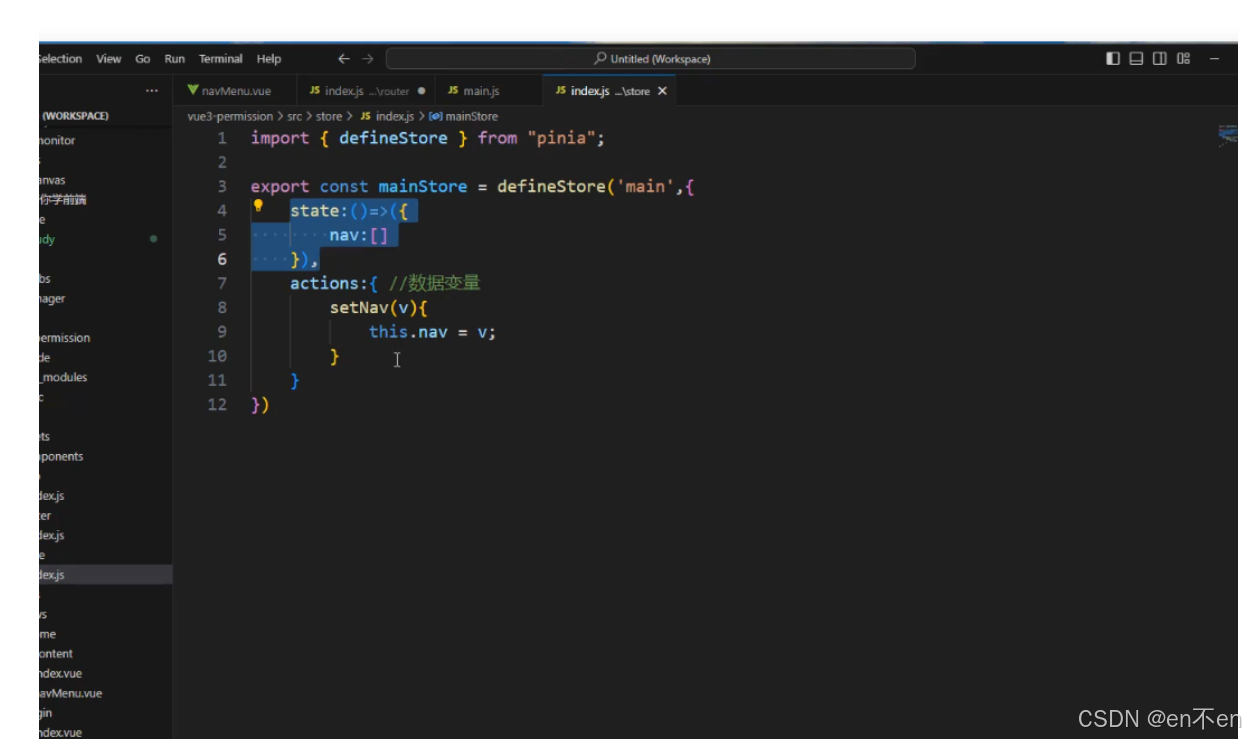Open the Explorer more actions ellipsis

click(x=151, y=91)
